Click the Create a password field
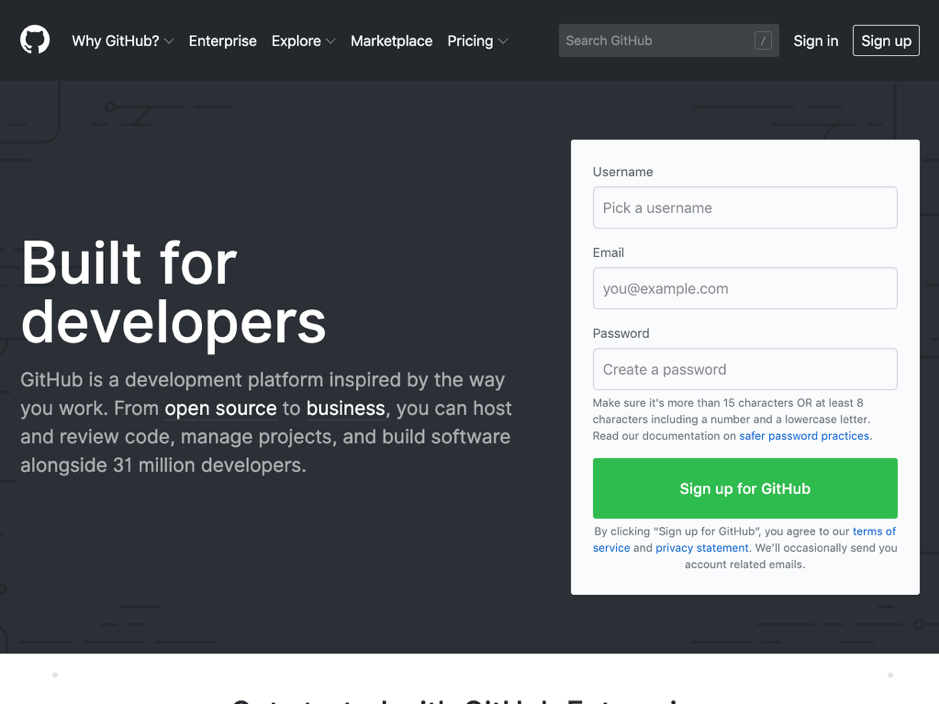Image resolution: width=939 pixels, height=704 pixels. pos(744,369)
